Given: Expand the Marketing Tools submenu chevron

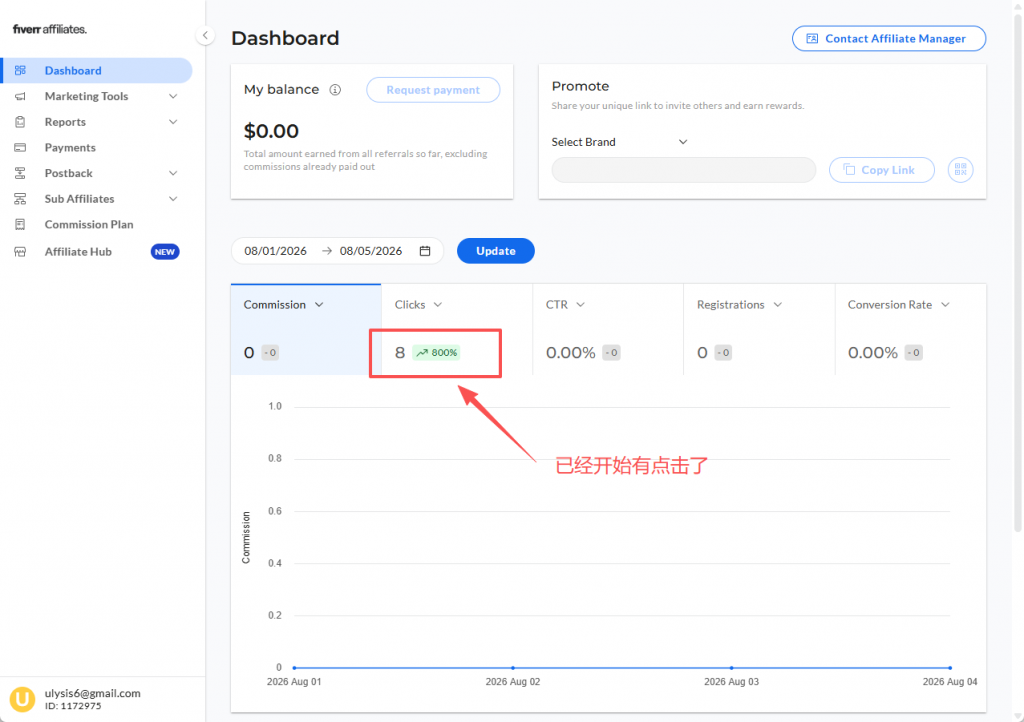Looking at the screenshot, I should pos(173,96).
